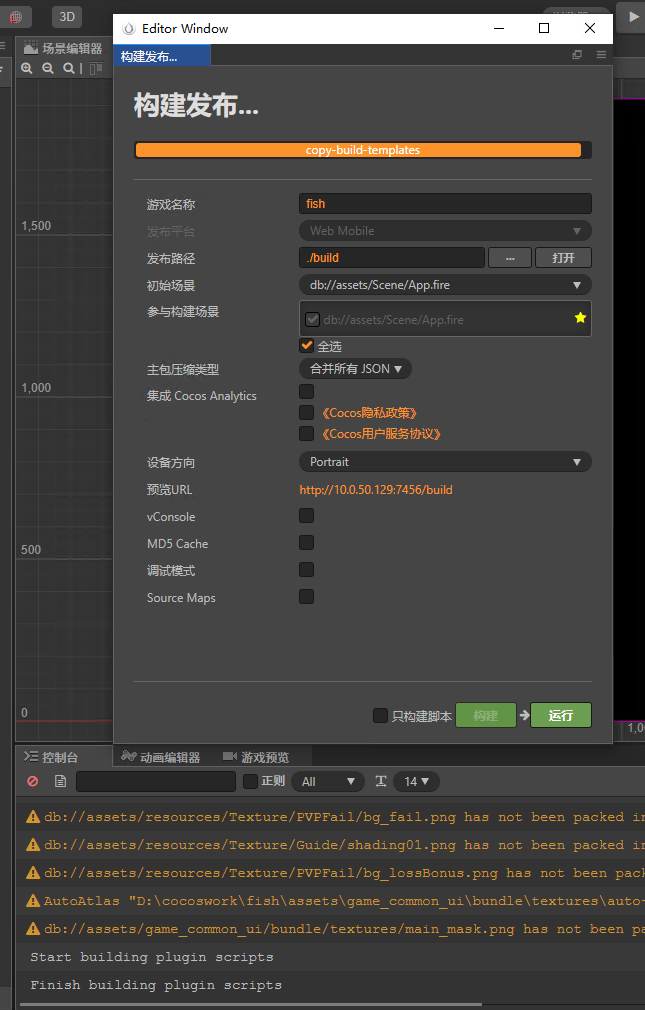Click the copy-build-templates progress bar
This screenshot has width=645, height=1010.
(x=363, y=150)
